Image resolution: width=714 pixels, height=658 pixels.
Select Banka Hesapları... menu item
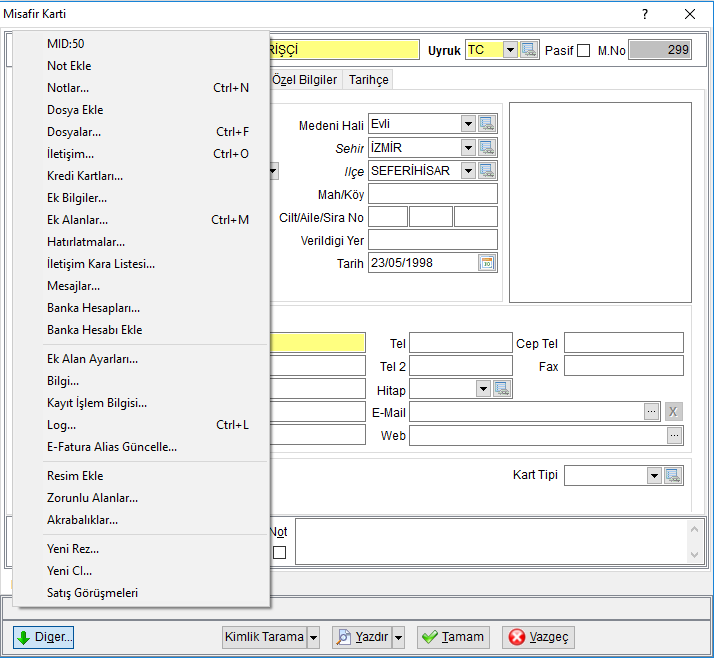click(x=141, y=308)
